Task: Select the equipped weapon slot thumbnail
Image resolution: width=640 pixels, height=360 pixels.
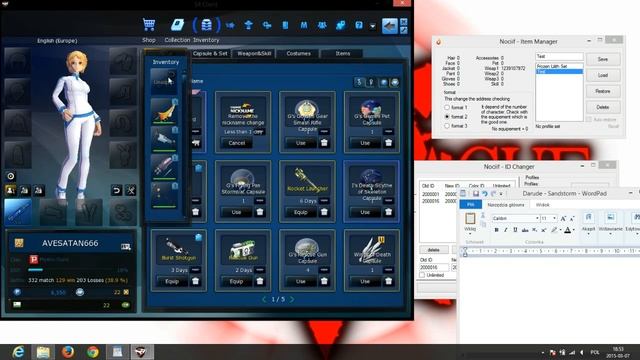Action: [x=18, y=212]
